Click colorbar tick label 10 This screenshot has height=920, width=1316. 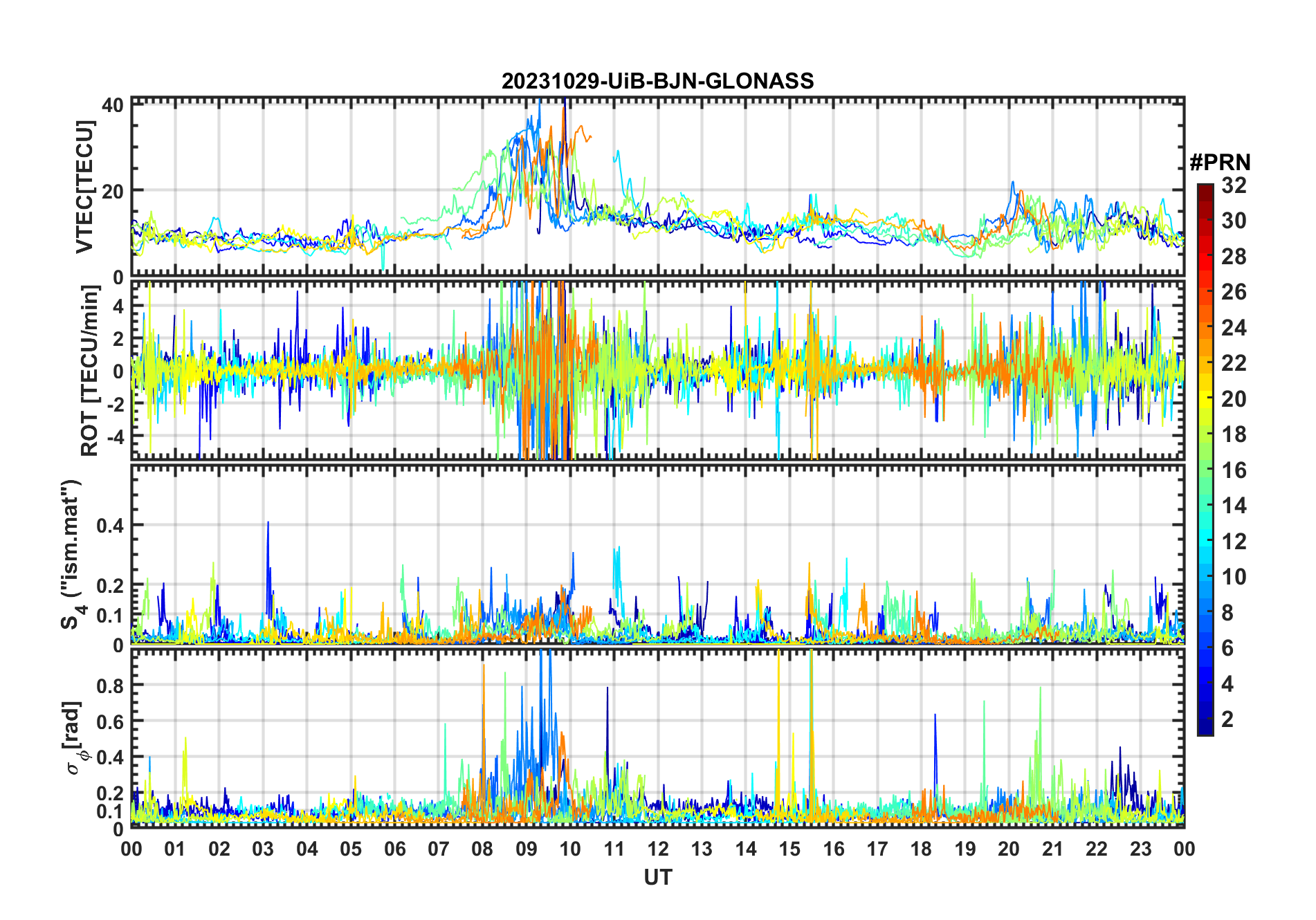click(1234, 577)
